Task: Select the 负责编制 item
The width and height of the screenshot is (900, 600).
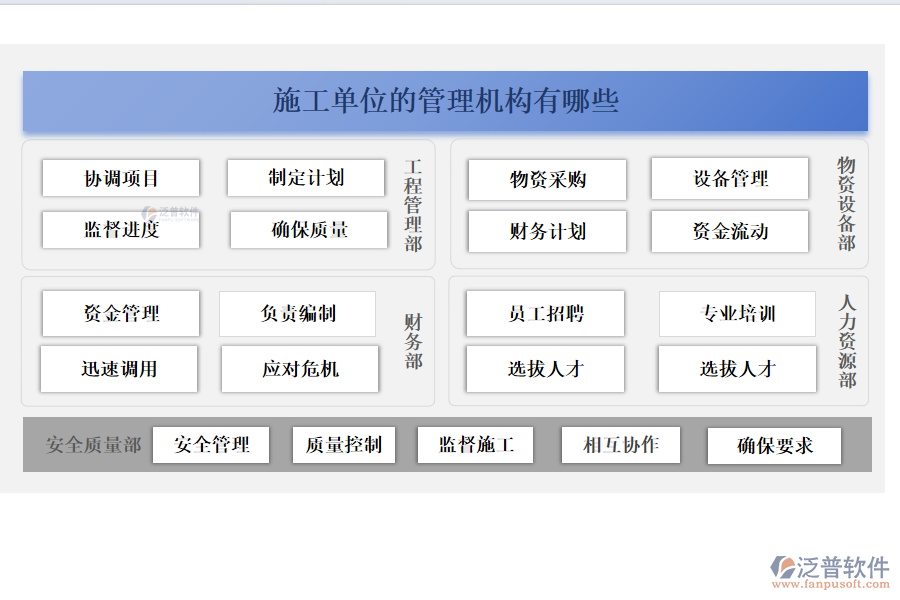Action: coord(298,313)
